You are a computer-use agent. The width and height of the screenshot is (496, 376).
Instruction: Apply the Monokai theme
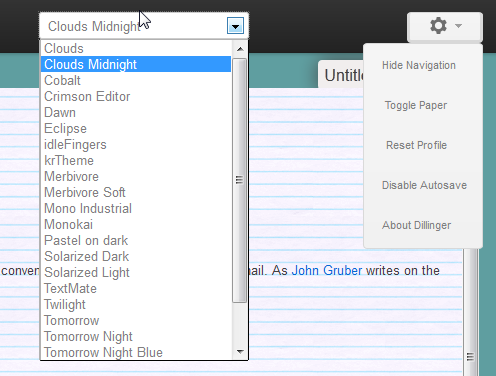pyautogui.click(x=136, y=224)
